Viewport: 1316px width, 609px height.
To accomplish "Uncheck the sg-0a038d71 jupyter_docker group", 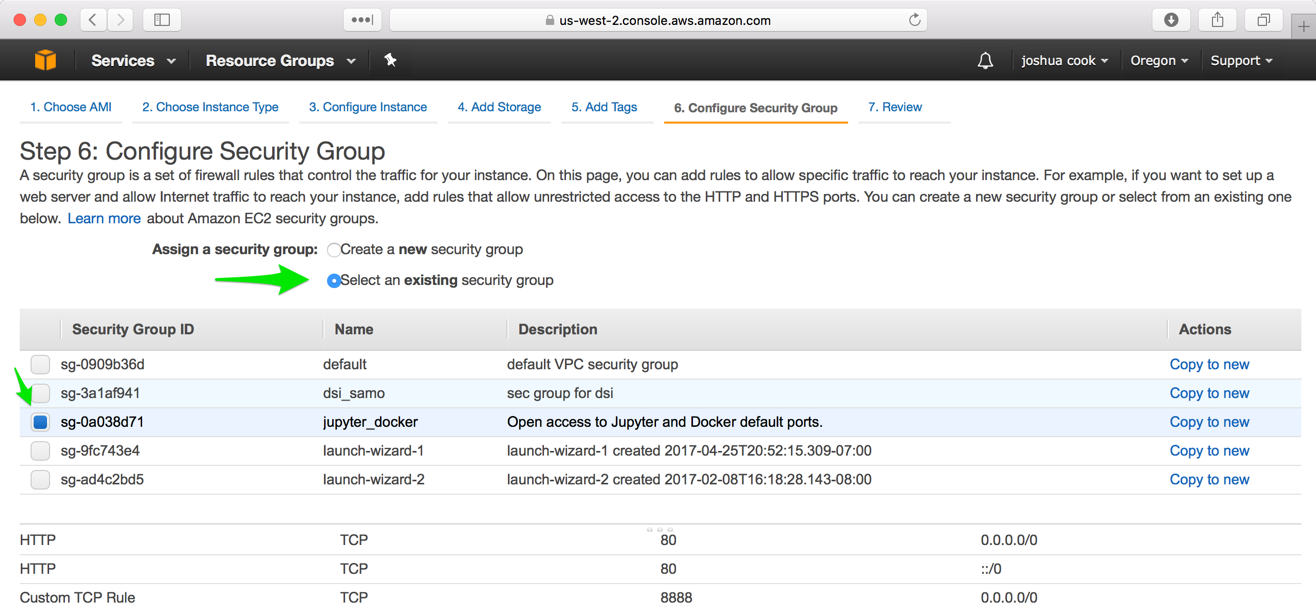I will click(x=40, y=422).
